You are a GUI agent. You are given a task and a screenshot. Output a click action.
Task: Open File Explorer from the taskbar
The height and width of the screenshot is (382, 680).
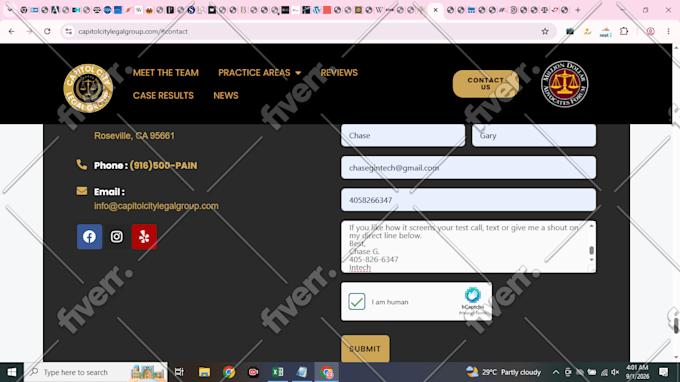(x=204, y=372)
